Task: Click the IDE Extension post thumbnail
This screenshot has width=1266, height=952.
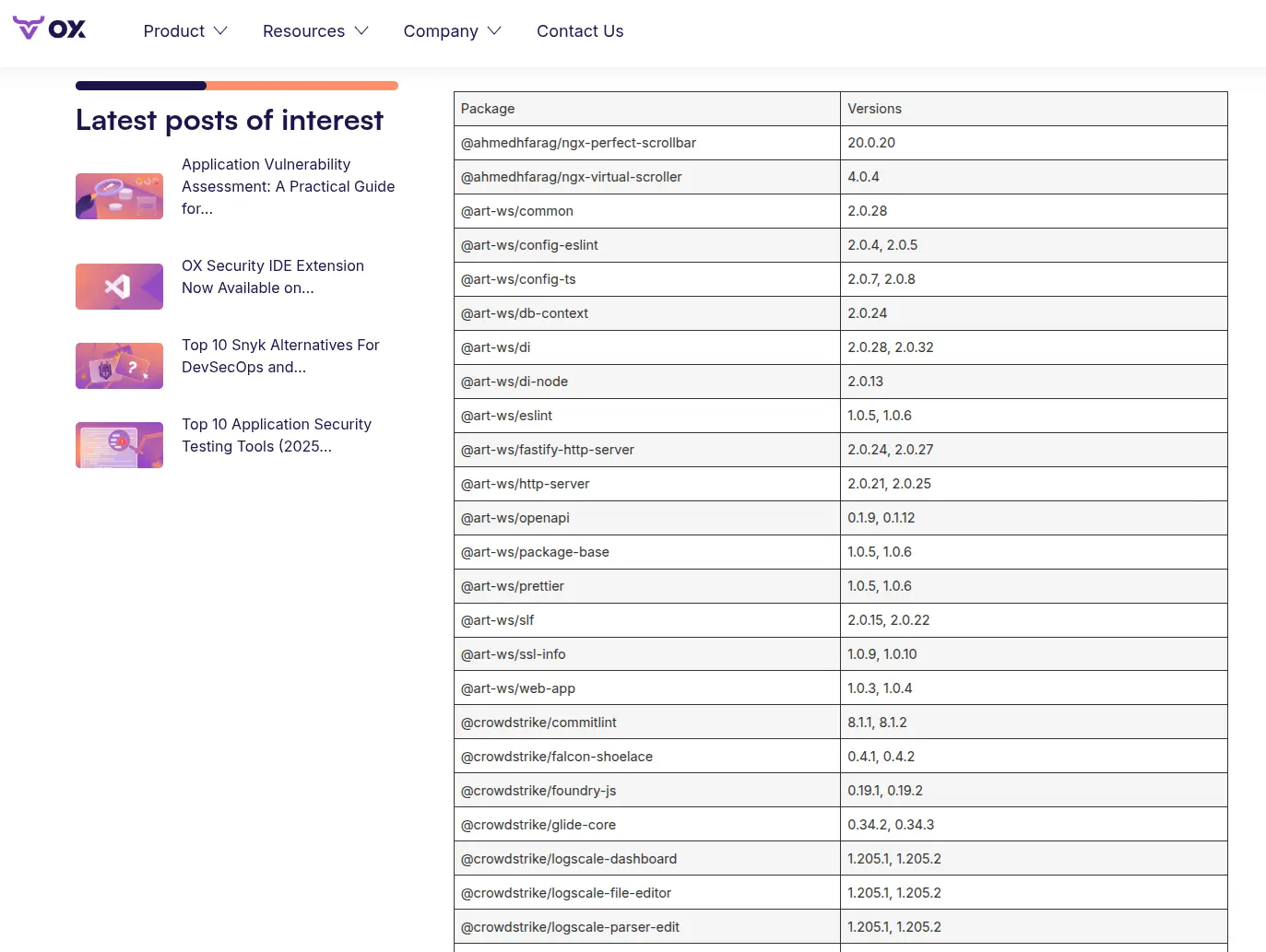Action: point(119,287)
